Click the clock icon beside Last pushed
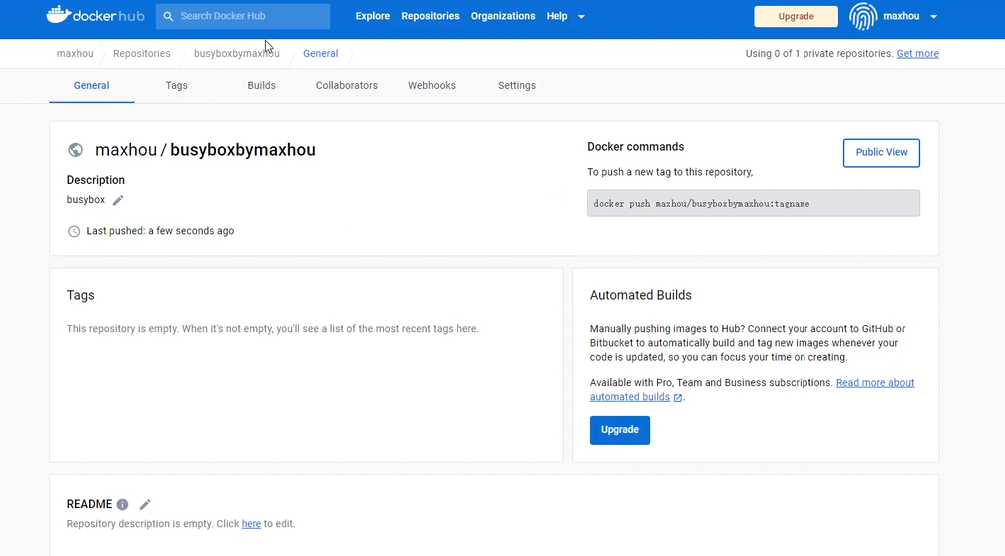 74,232
